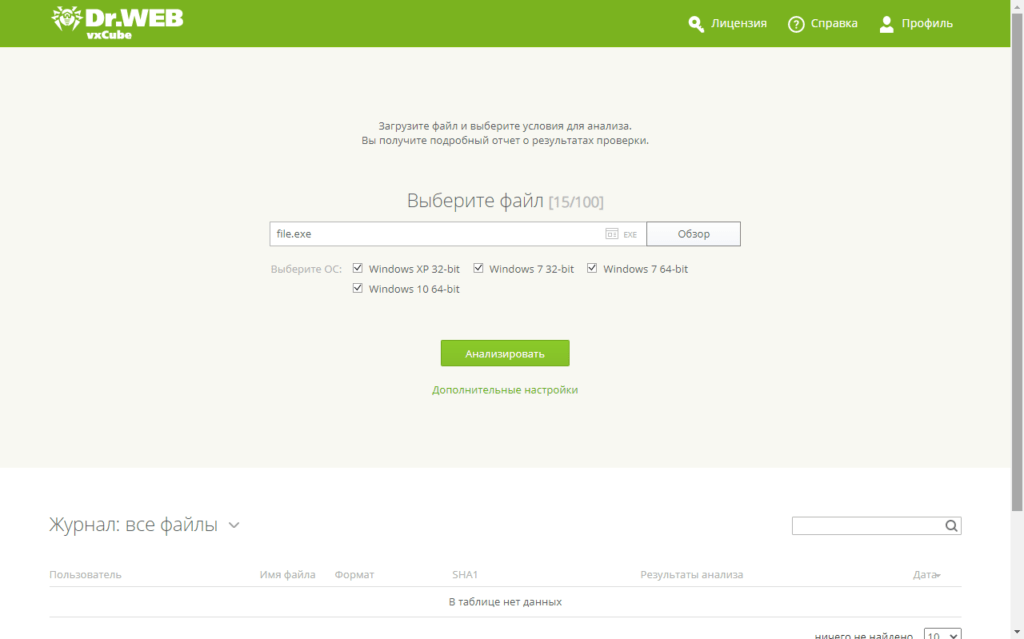The width and height of the screenshot is (1024, 639).
Task: Click the question mark help icon
Action: click(796, 24)
